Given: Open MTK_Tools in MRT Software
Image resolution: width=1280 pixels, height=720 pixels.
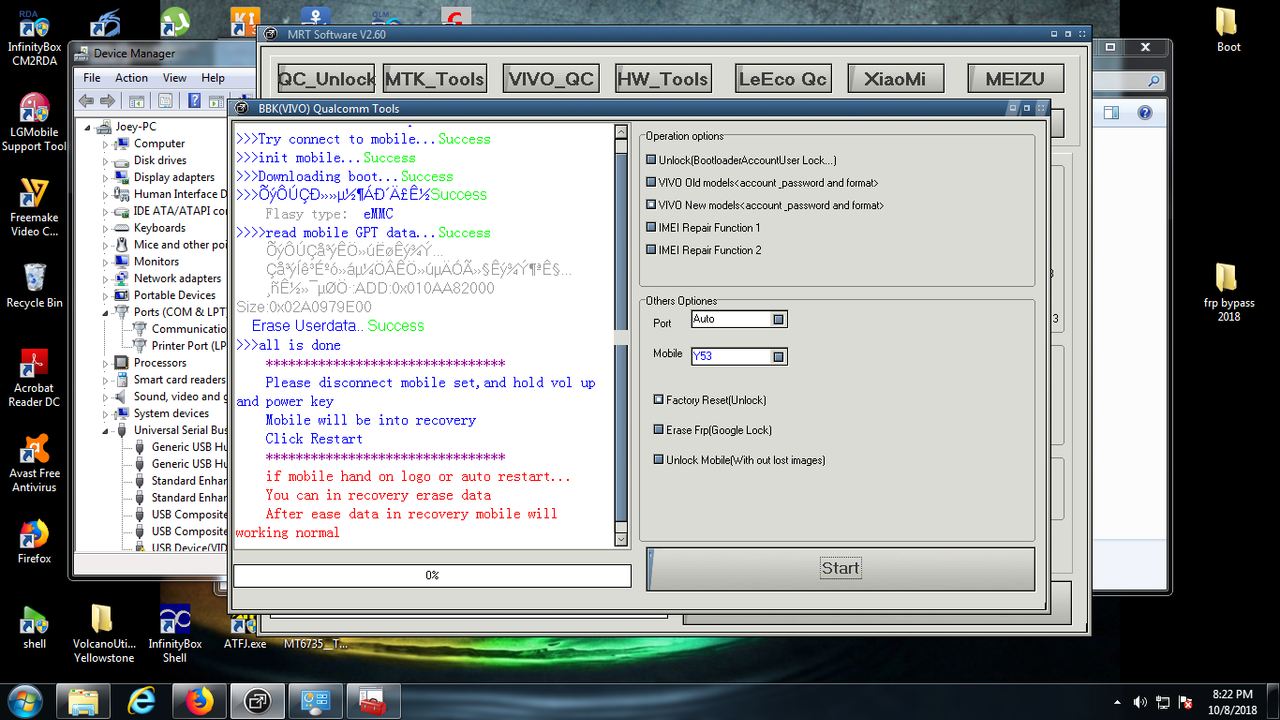Looking at the screenshot, I should [435, 79].
